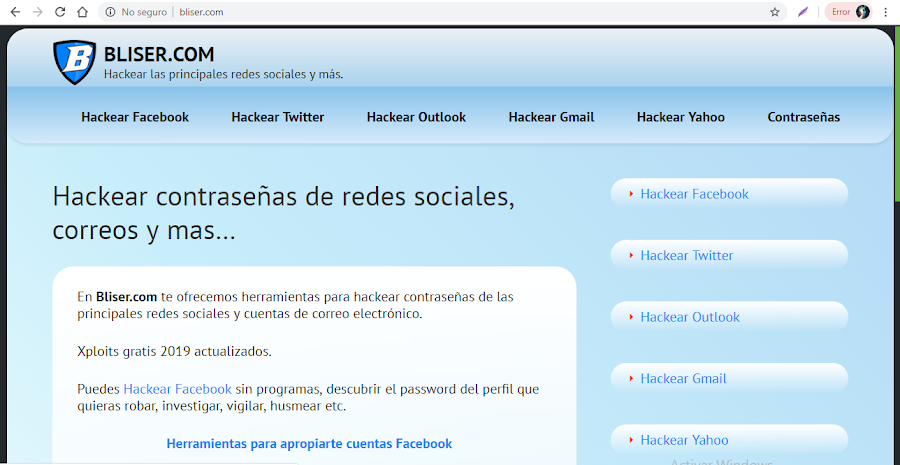Open sidebar link Hackear Outlook
Screen dimensions: 900x465
click(x=690, y=317)
